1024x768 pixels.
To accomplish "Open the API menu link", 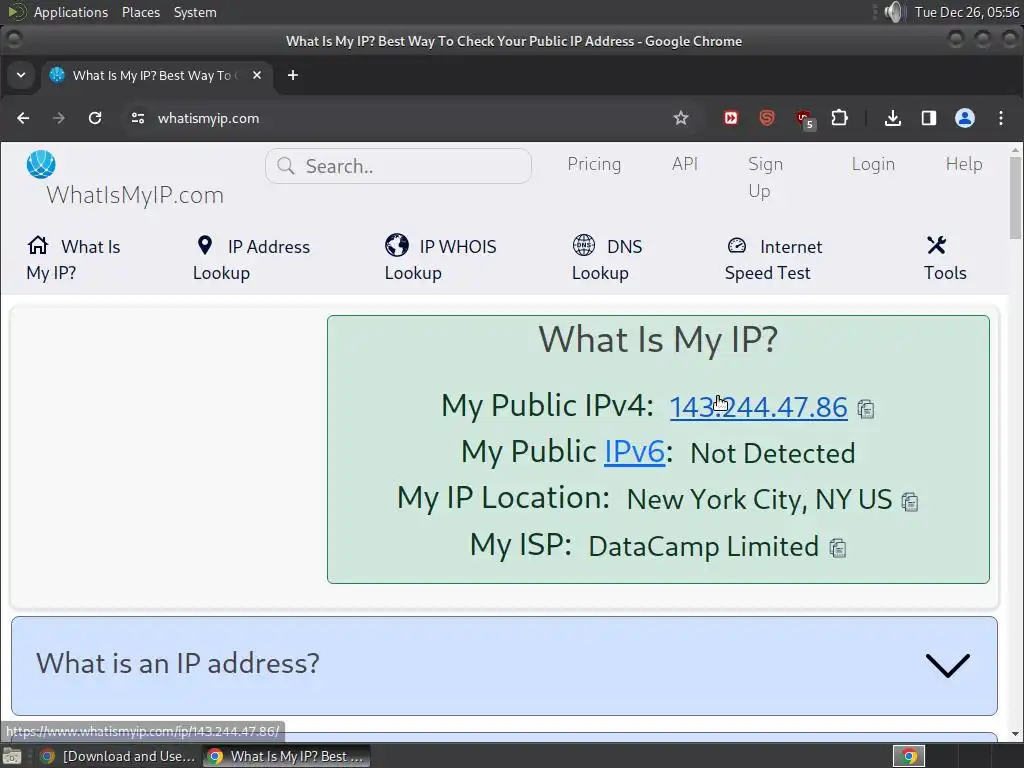I will (x=684, y=164).
